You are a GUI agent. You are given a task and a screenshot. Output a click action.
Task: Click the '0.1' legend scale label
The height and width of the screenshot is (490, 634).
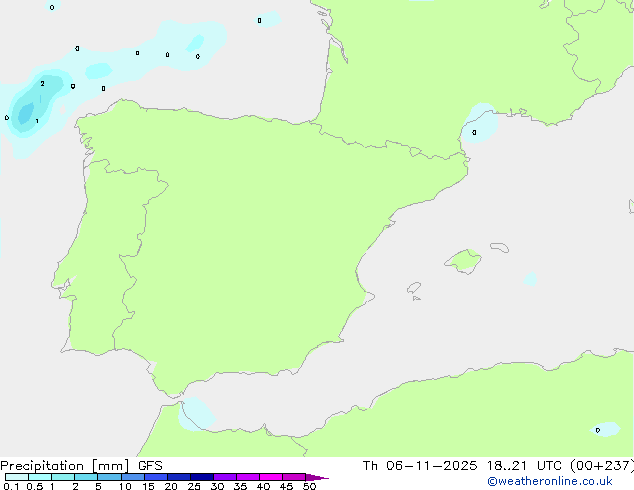[x=11, y=486]
